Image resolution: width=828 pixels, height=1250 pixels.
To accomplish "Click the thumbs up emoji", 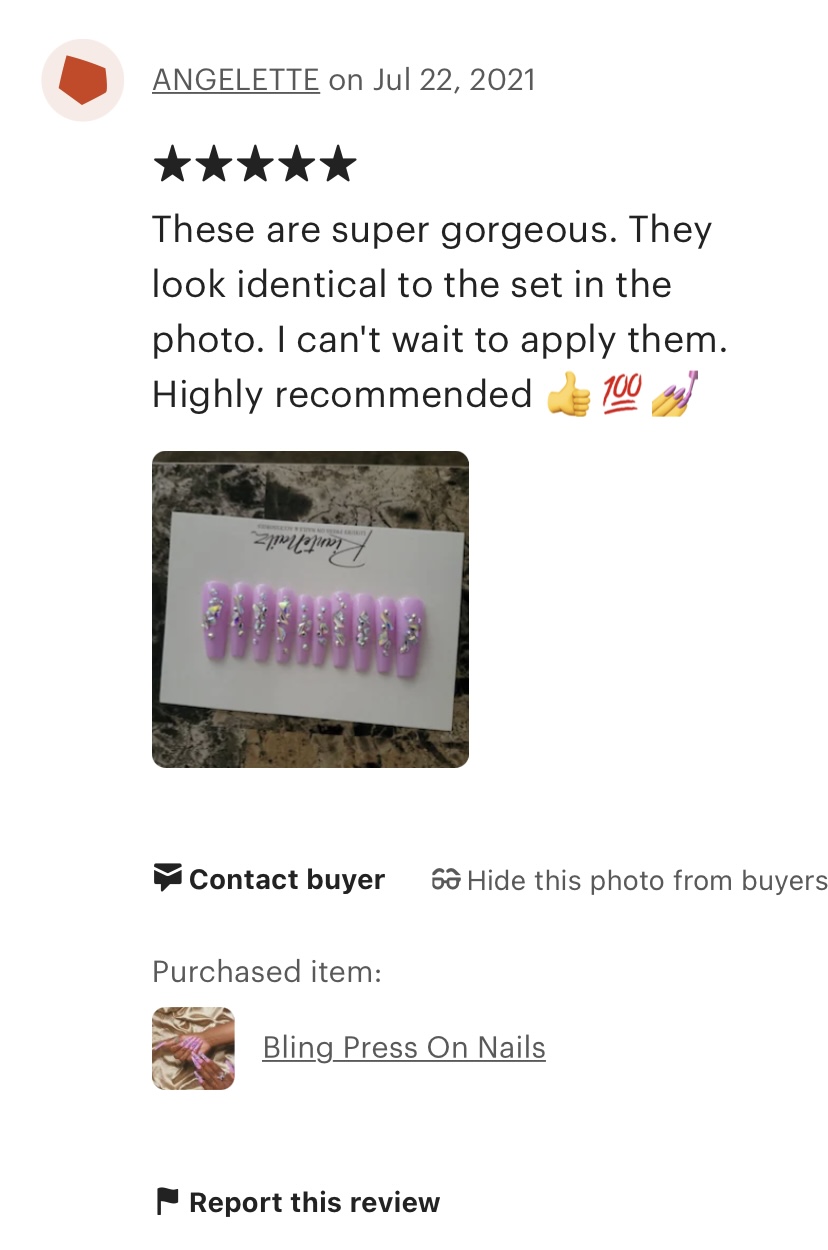I will [568, 395].
